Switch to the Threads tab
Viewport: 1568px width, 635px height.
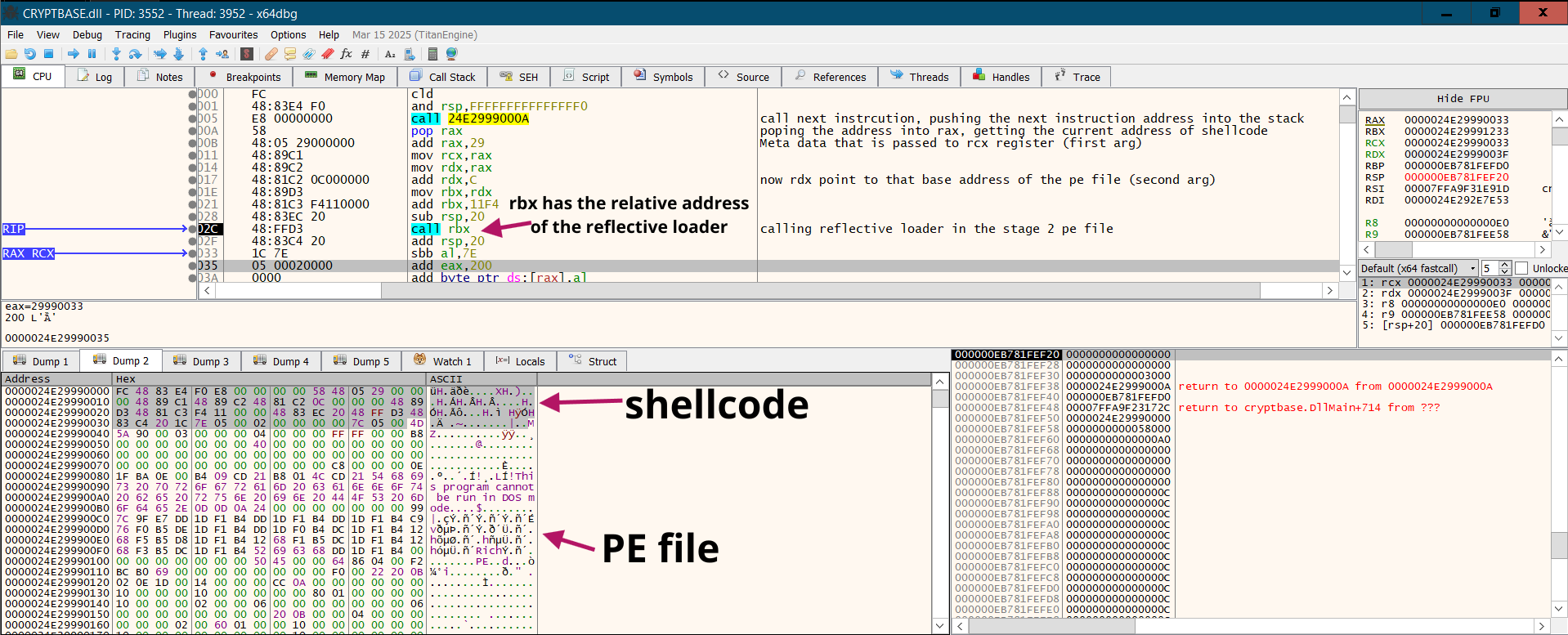point(920,77)
